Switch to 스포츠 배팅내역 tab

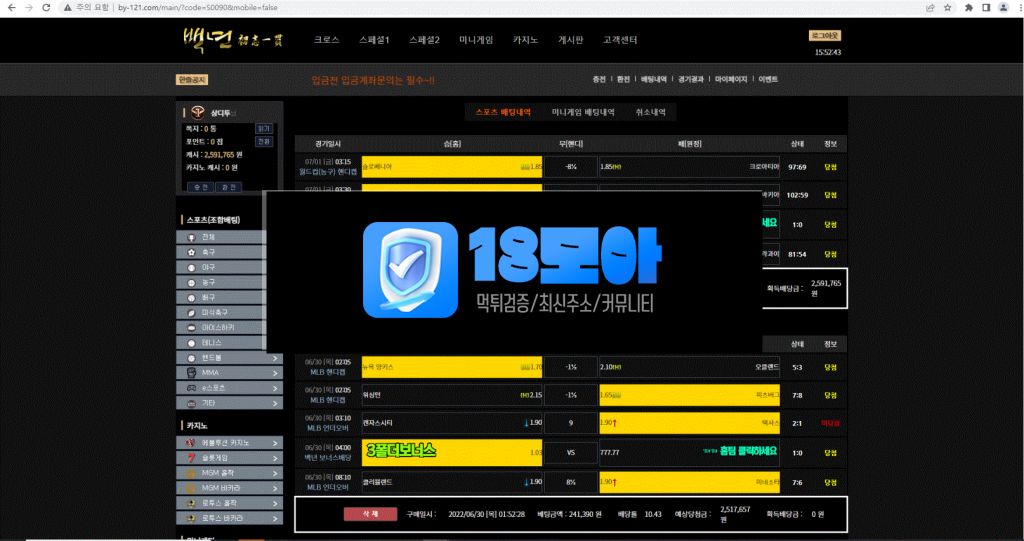click(503, 112)
